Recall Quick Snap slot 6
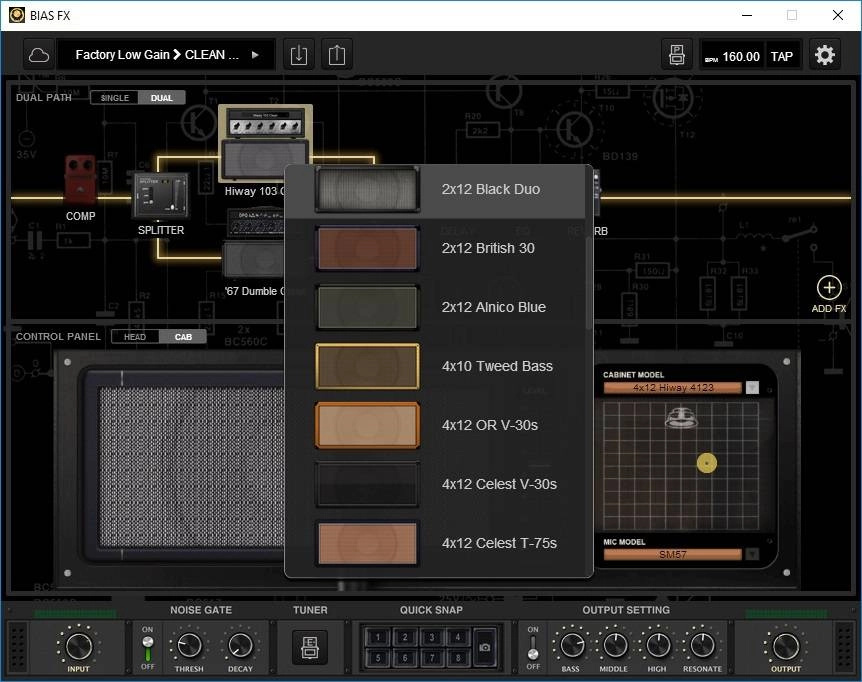The width and height of the screenshot is (862, 682). coord(405,657)
